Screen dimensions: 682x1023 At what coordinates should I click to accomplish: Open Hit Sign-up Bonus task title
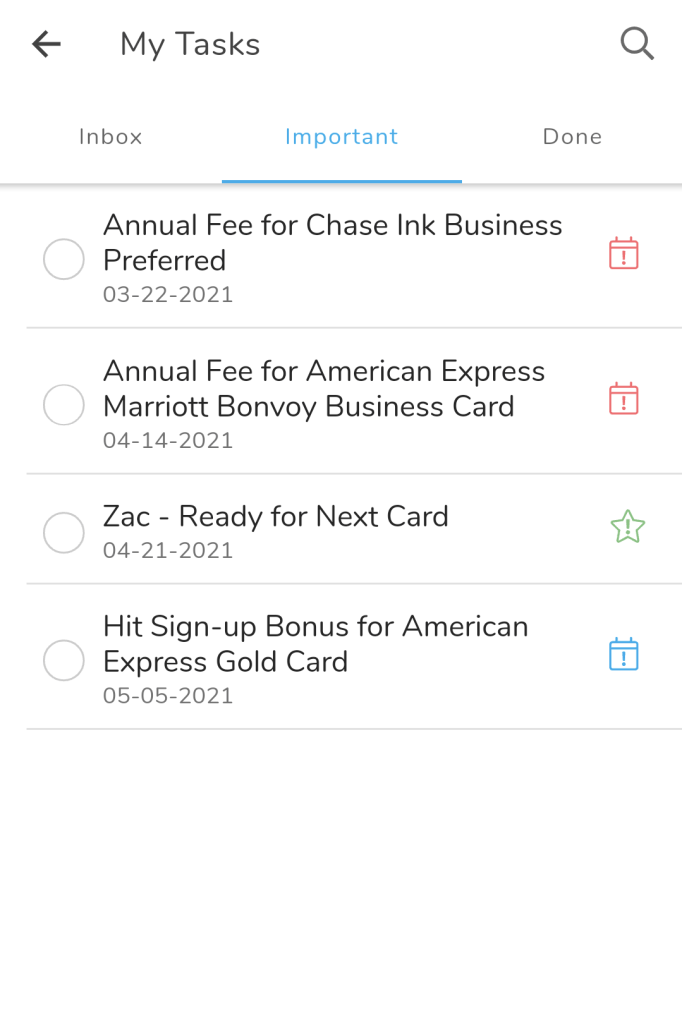click(x=315, y=644)
